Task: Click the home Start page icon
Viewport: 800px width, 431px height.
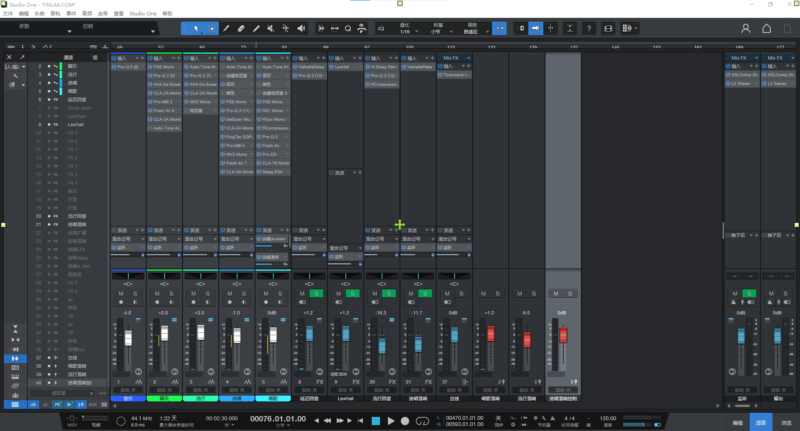Action: (767, 29)
